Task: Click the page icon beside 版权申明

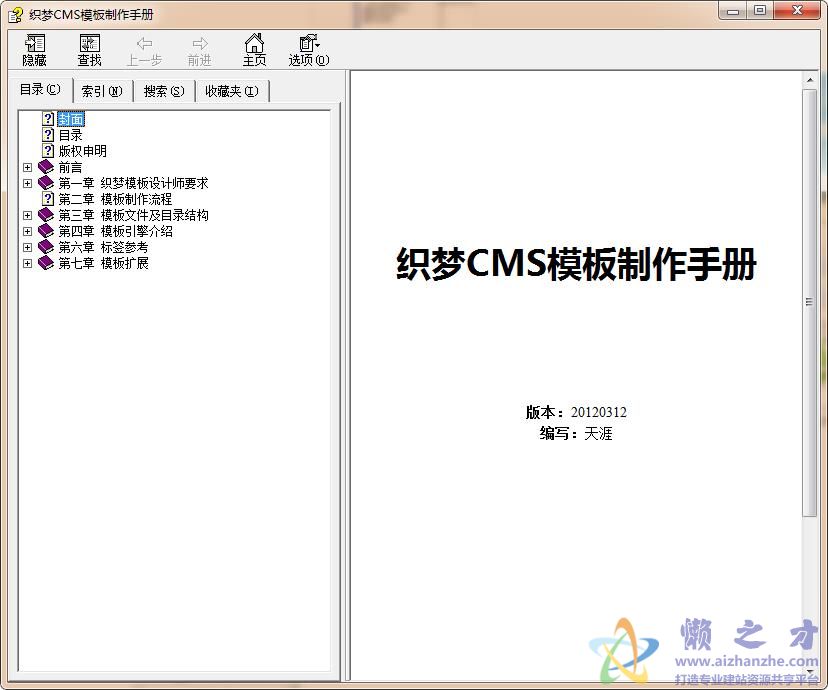Action: [48, 151]
